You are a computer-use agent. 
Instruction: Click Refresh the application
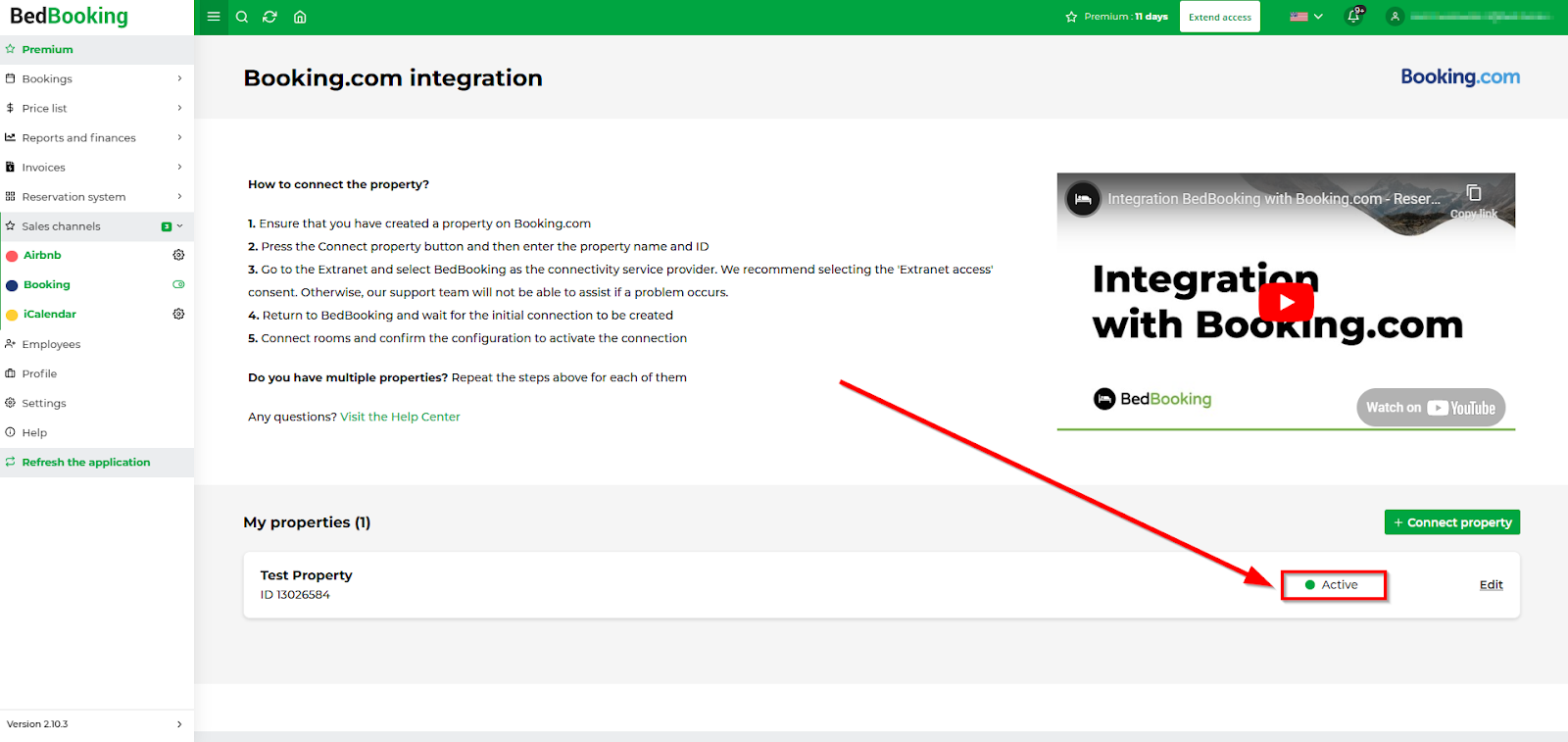tap(97, 463)
